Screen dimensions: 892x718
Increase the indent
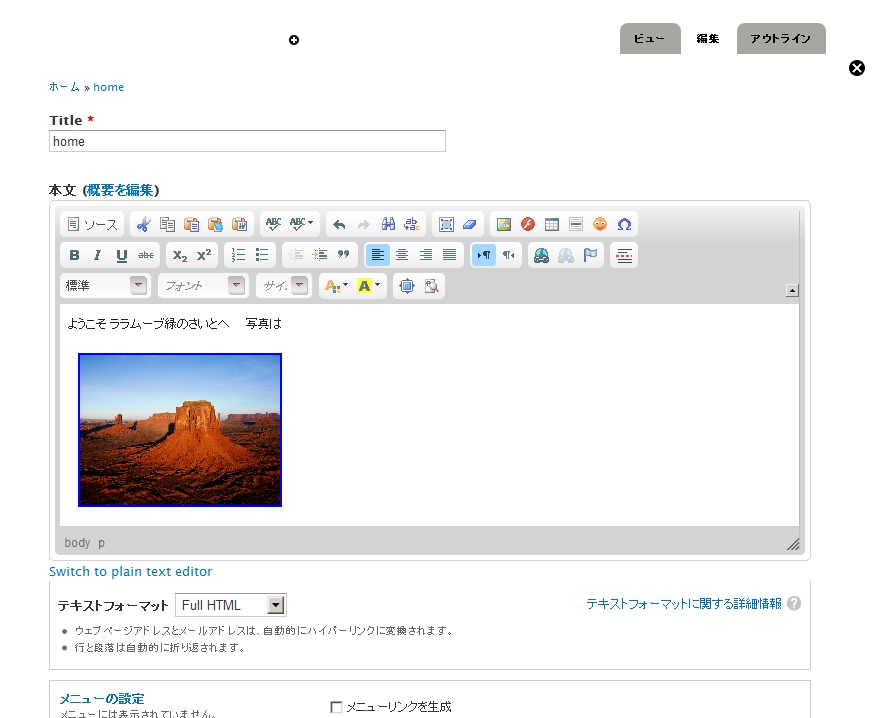coord(320,255)
